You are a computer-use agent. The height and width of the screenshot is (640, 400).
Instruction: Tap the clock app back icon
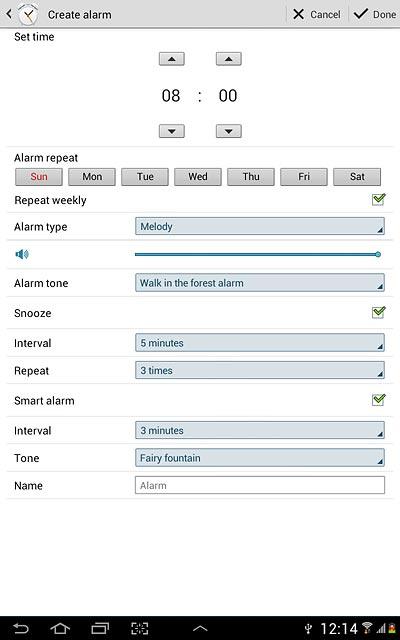tap(22, 14)
